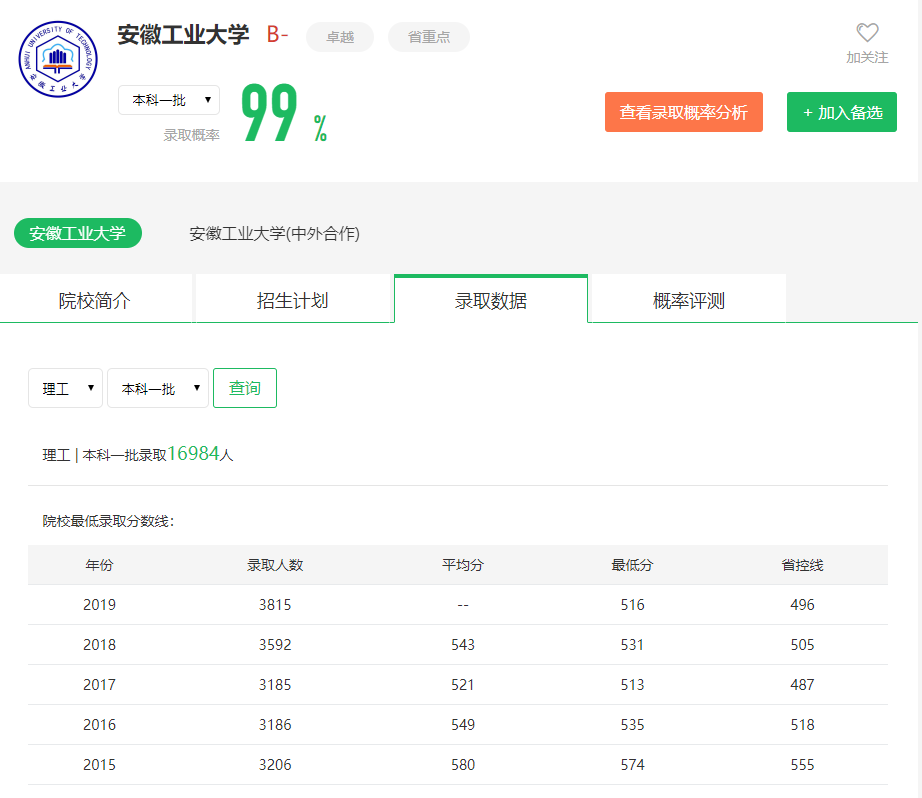This screenshot has height=798, width=922.
Task: Click the 518 provincial line cell
Action: [x=802, y=724]
